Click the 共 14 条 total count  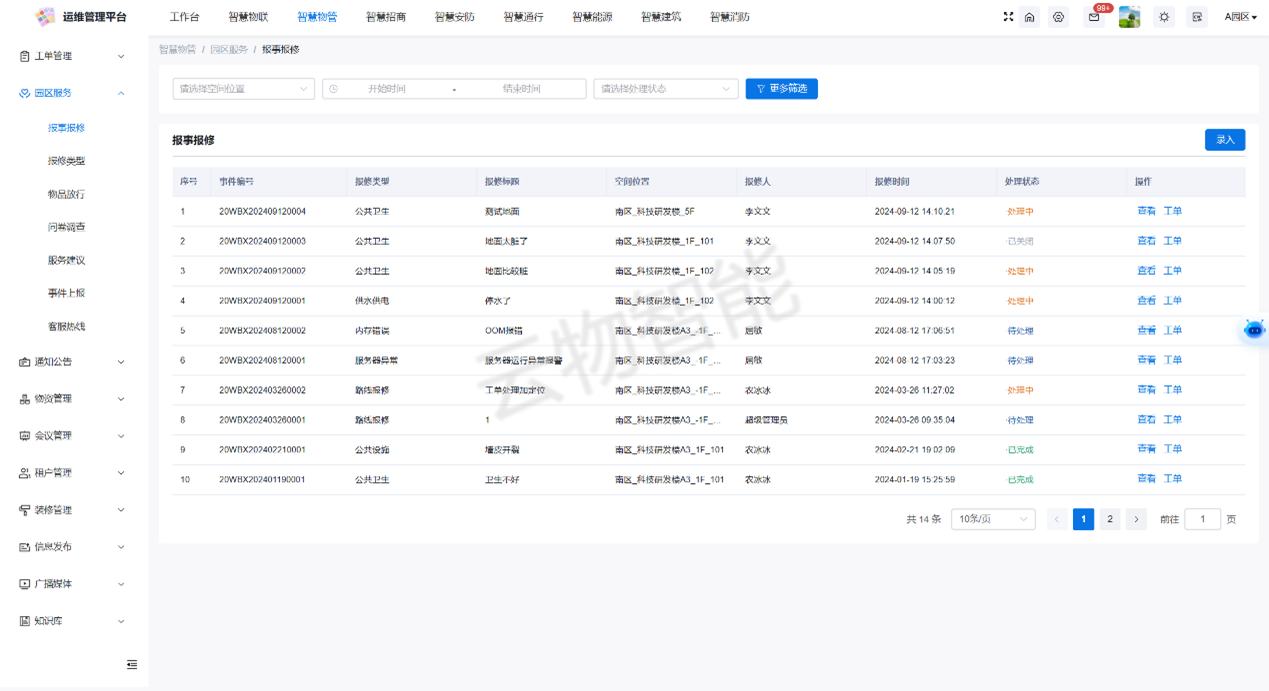pyautogui.click(x=924, y=520)
